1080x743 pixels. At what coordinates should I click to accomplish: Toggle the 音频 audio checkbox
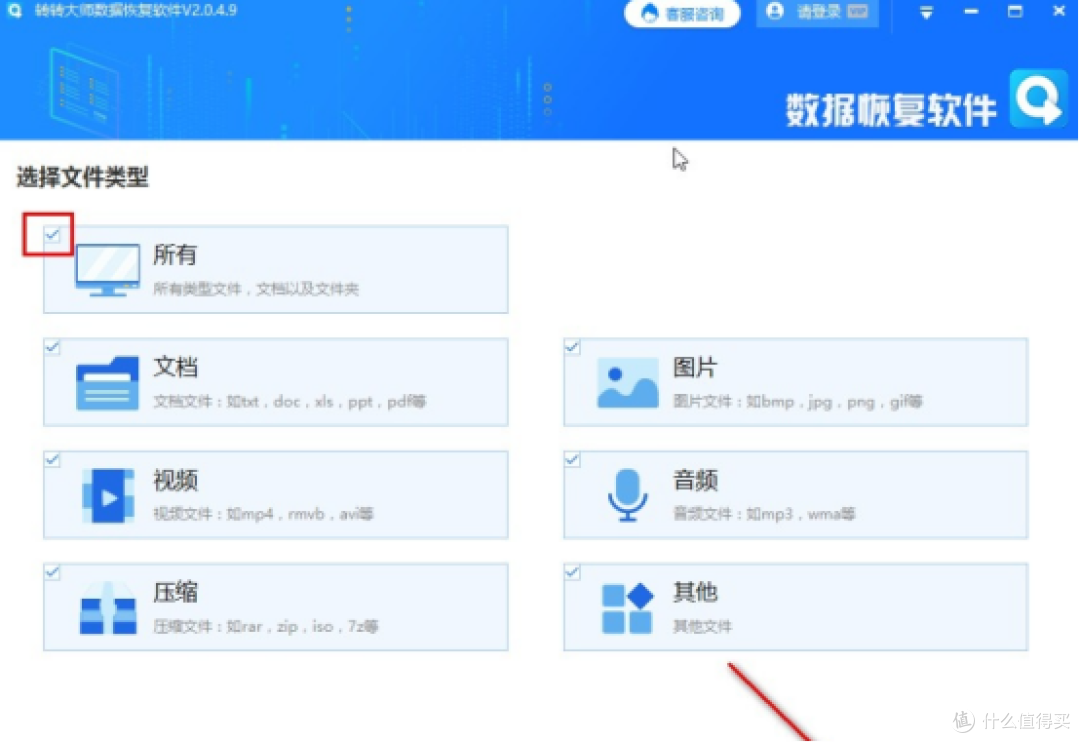coord(572,459)
